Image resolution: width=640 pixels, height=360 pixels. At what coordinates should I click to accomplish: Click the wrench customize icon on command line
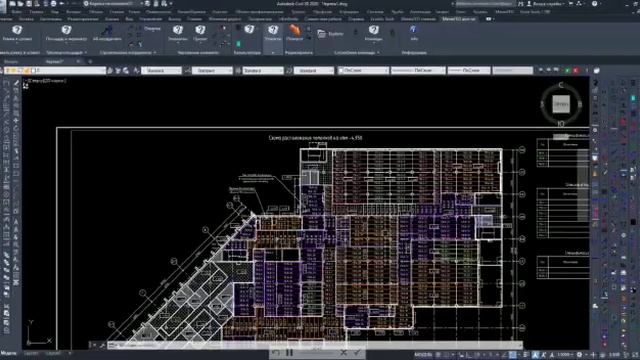coord(102,345)
